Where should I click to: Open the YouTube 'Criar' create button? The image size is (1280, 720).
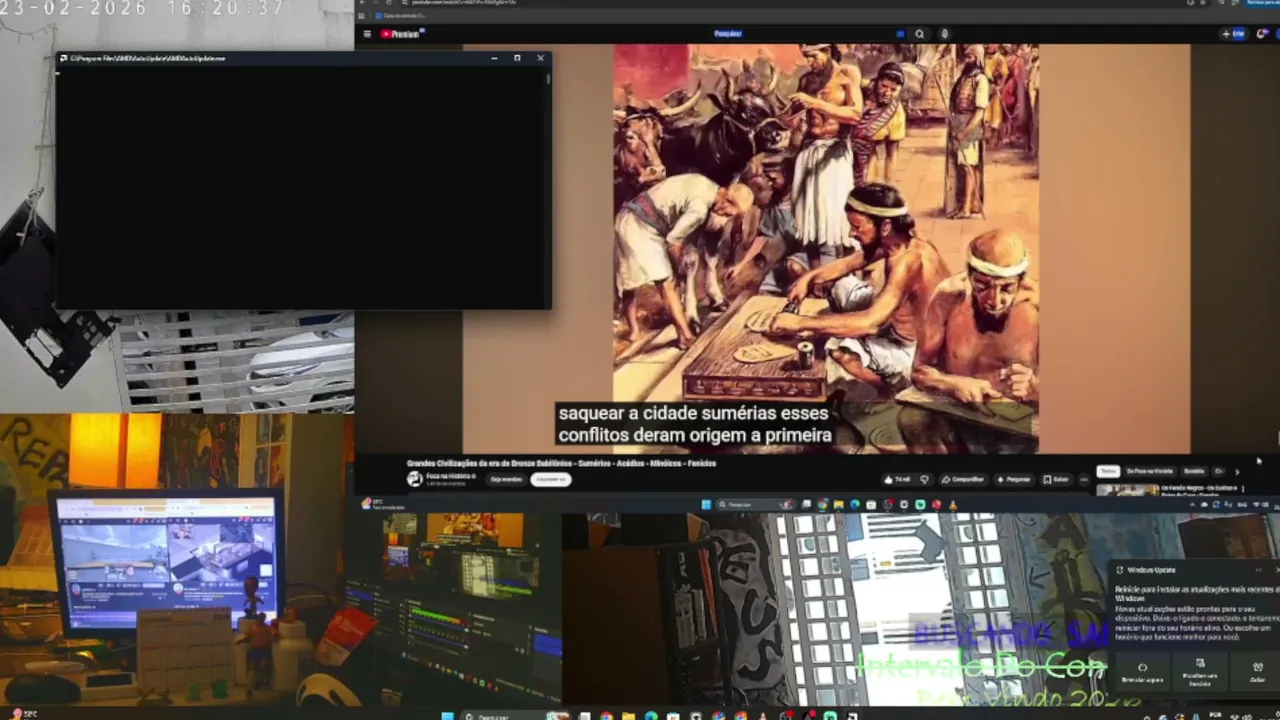coord(1233,34)
